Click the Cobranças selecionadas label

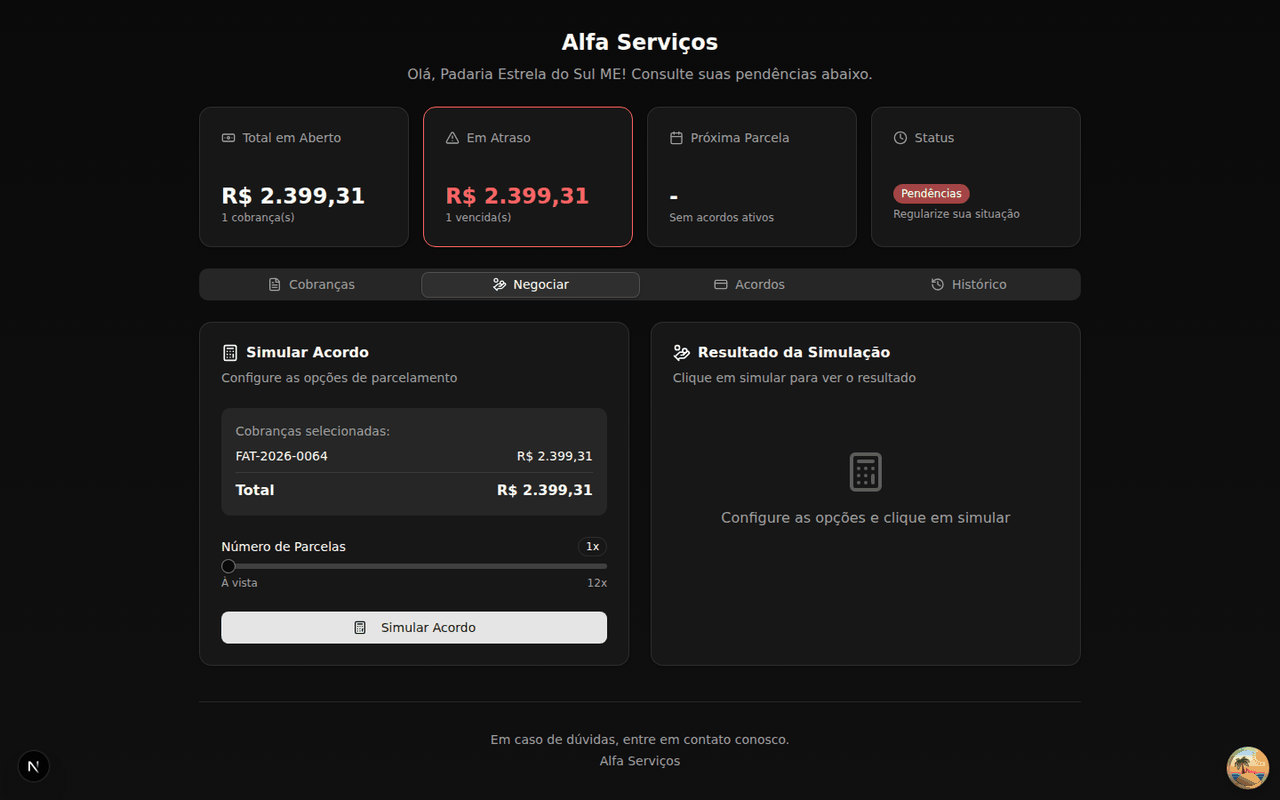313,431
